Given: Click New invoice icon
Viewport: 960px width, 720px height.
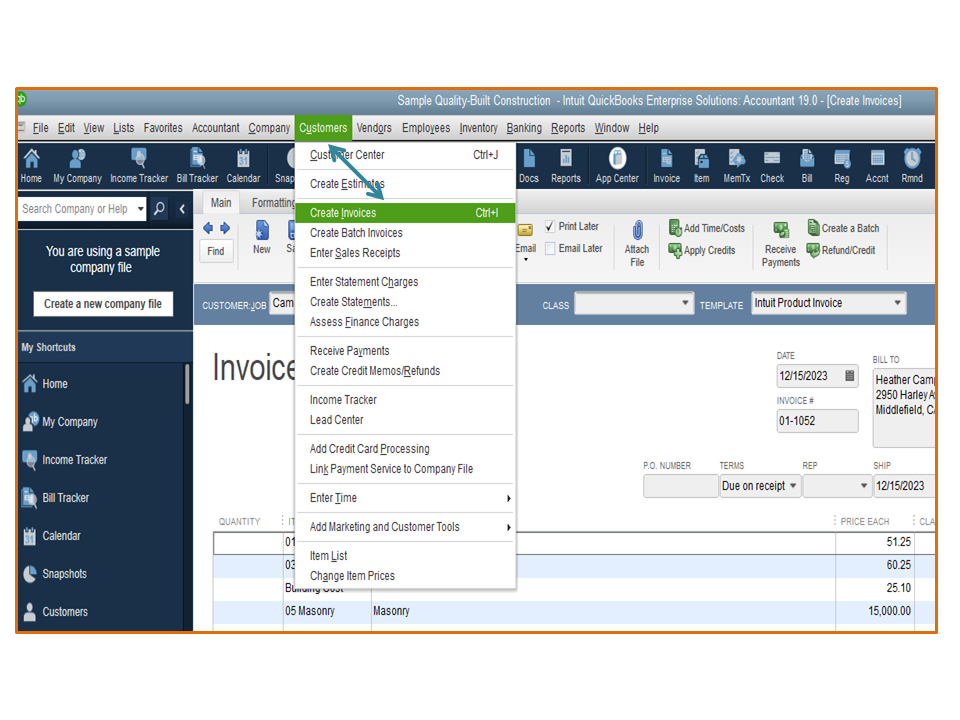Looking at the screenshot, I should pos(261,238).
